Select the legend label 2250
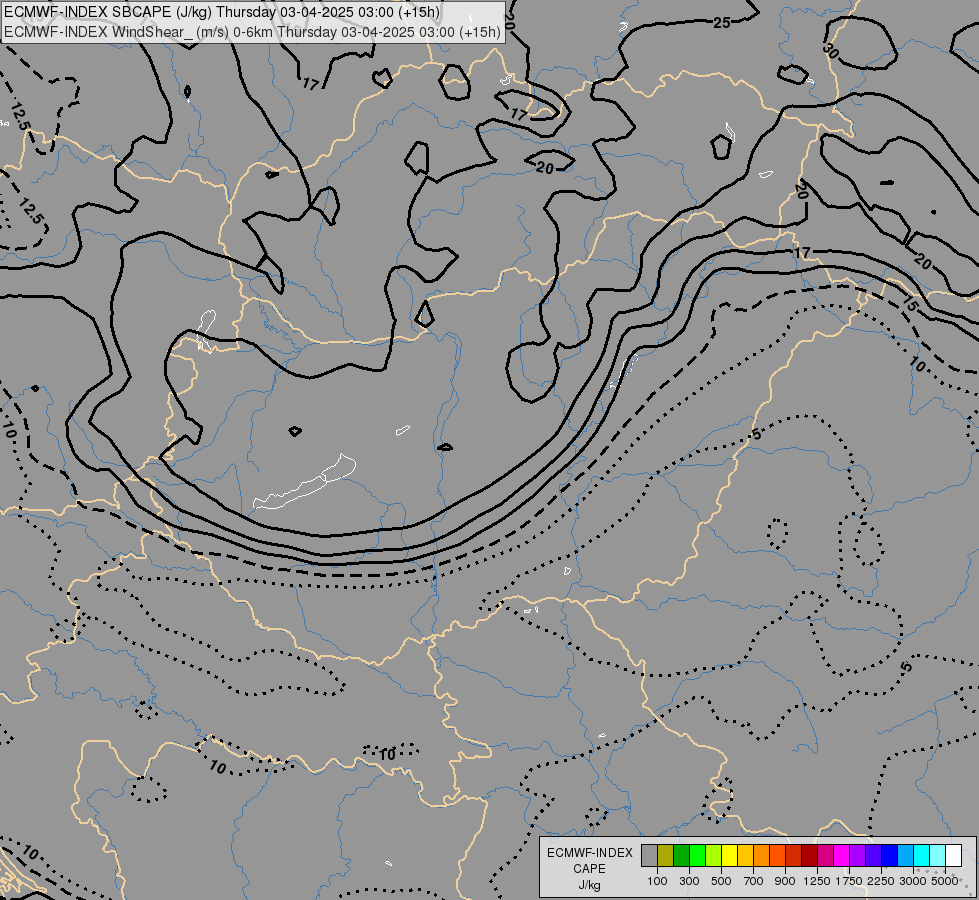 coord(881,881)
